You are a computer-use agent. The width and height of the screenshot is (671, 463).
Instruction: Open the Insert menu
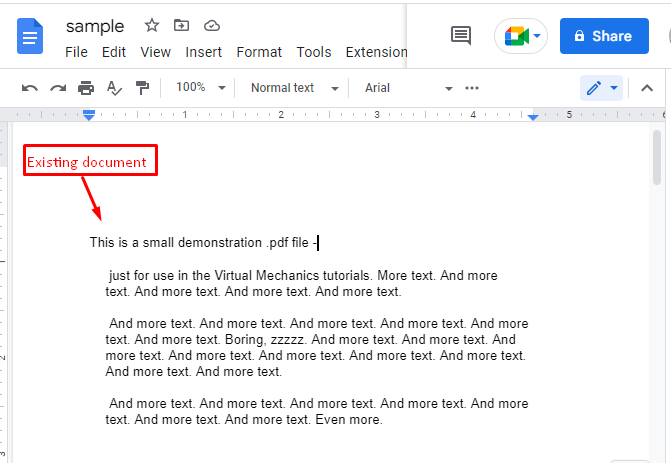204,52
